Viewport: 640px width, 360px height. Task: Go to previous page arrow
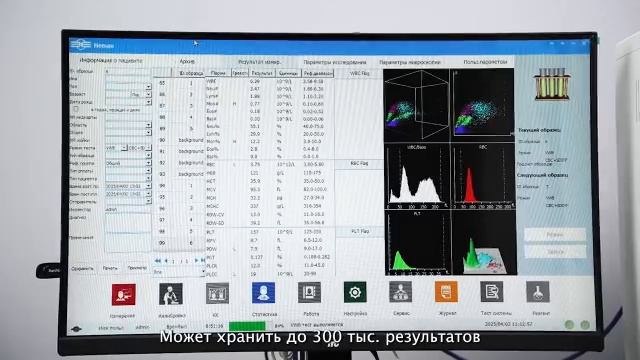[166, 260]
